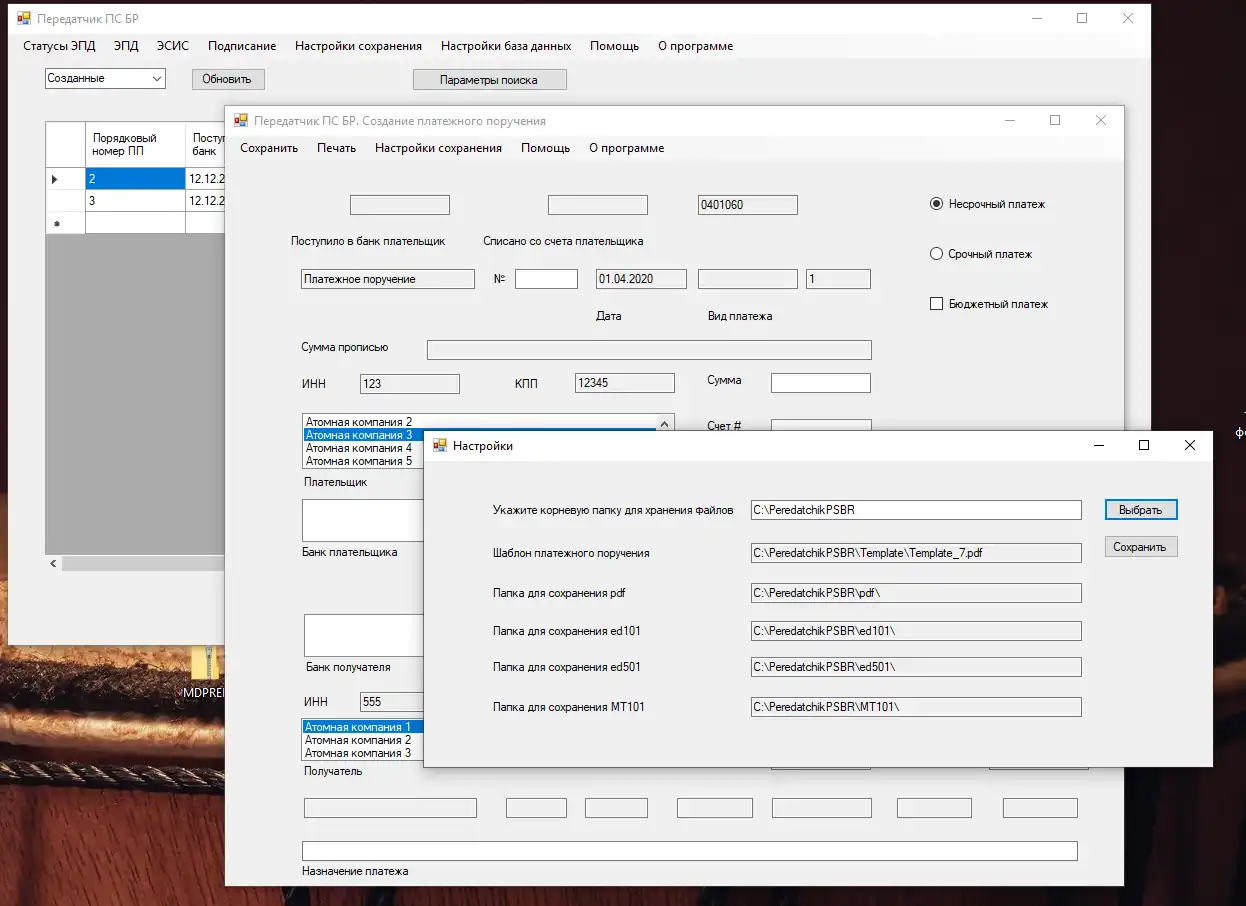
Task: Minimize the Настройки window
Action: point(1099,445)
